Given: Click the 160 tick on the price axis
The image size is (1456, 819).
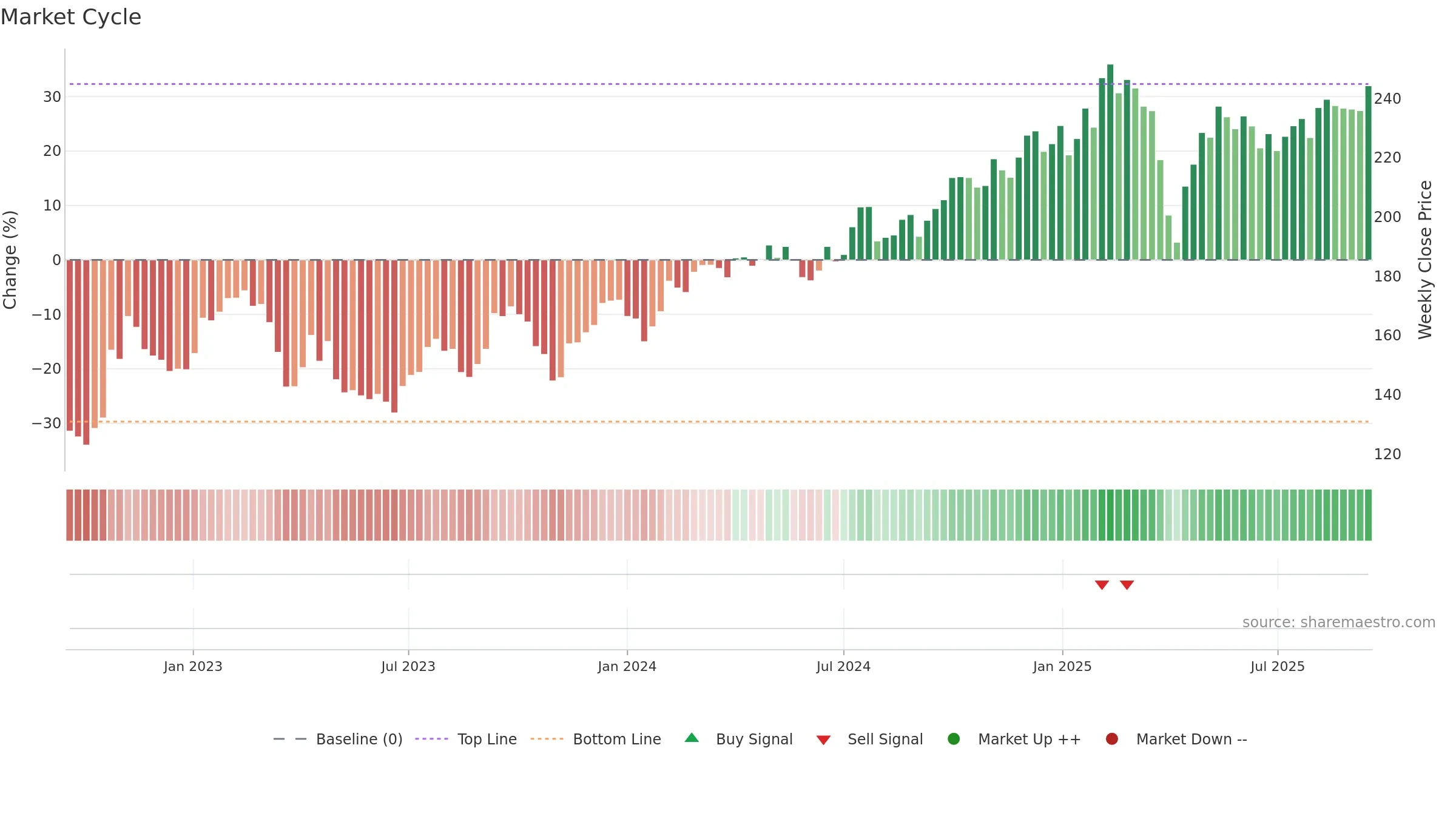Looking at the screenshot, I should tap(1387, 335).
